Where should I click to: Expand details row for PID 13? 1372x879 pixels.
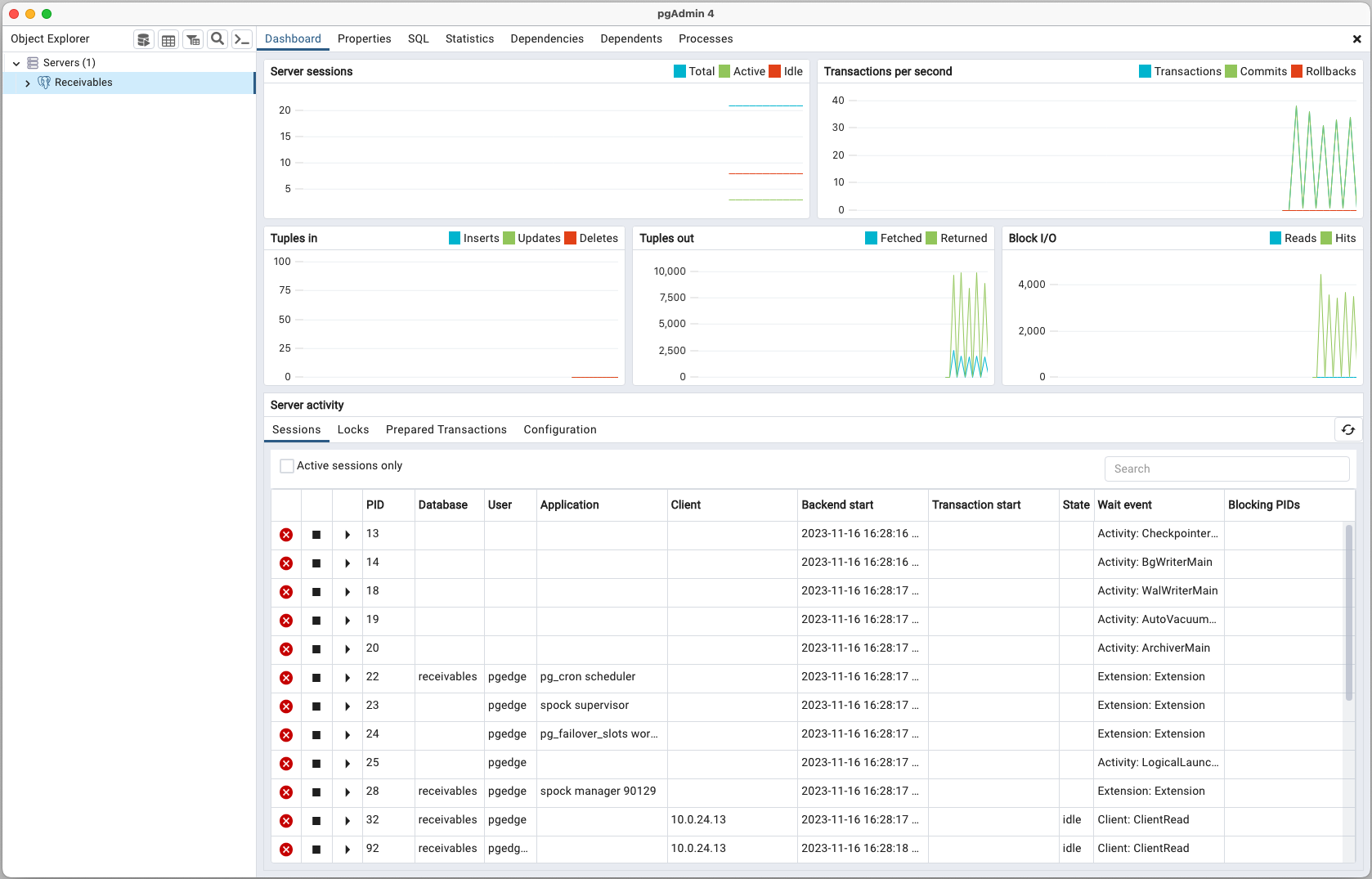click(x=347, y=535)
